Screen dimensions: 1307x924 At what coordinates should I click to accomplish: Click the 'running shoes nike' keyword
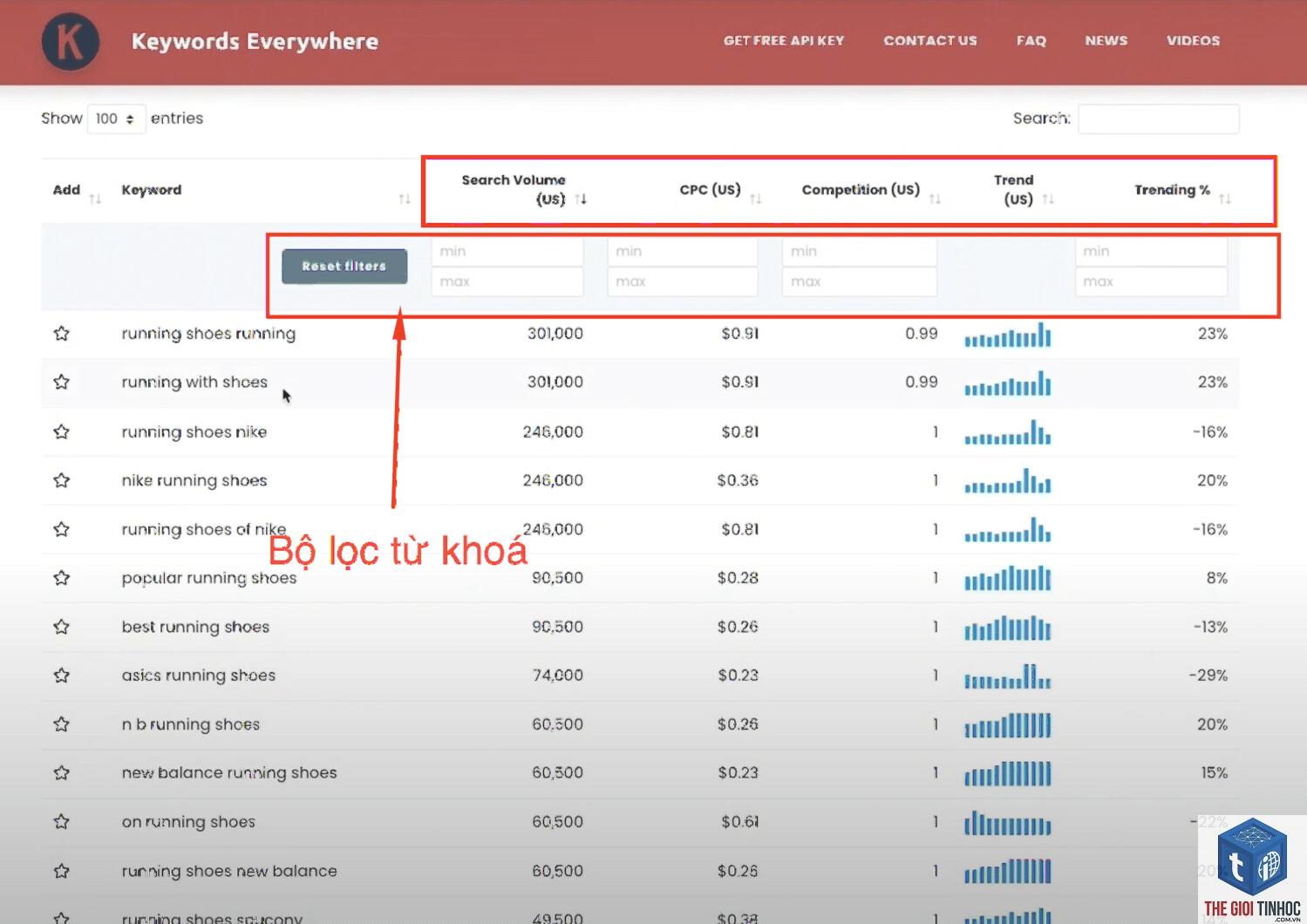[194, 431]
